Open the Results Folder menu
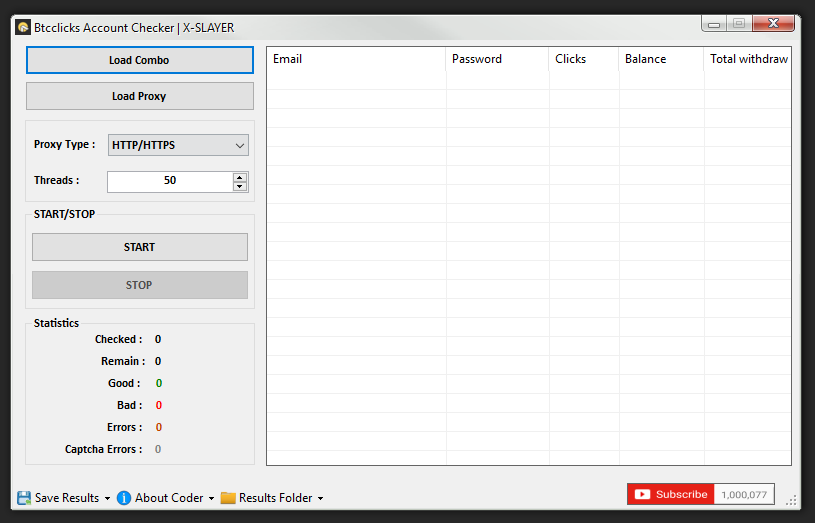Image resolution: width=815 pixels, height=523 pixels. pyautogui.click(x=275, y=498)
